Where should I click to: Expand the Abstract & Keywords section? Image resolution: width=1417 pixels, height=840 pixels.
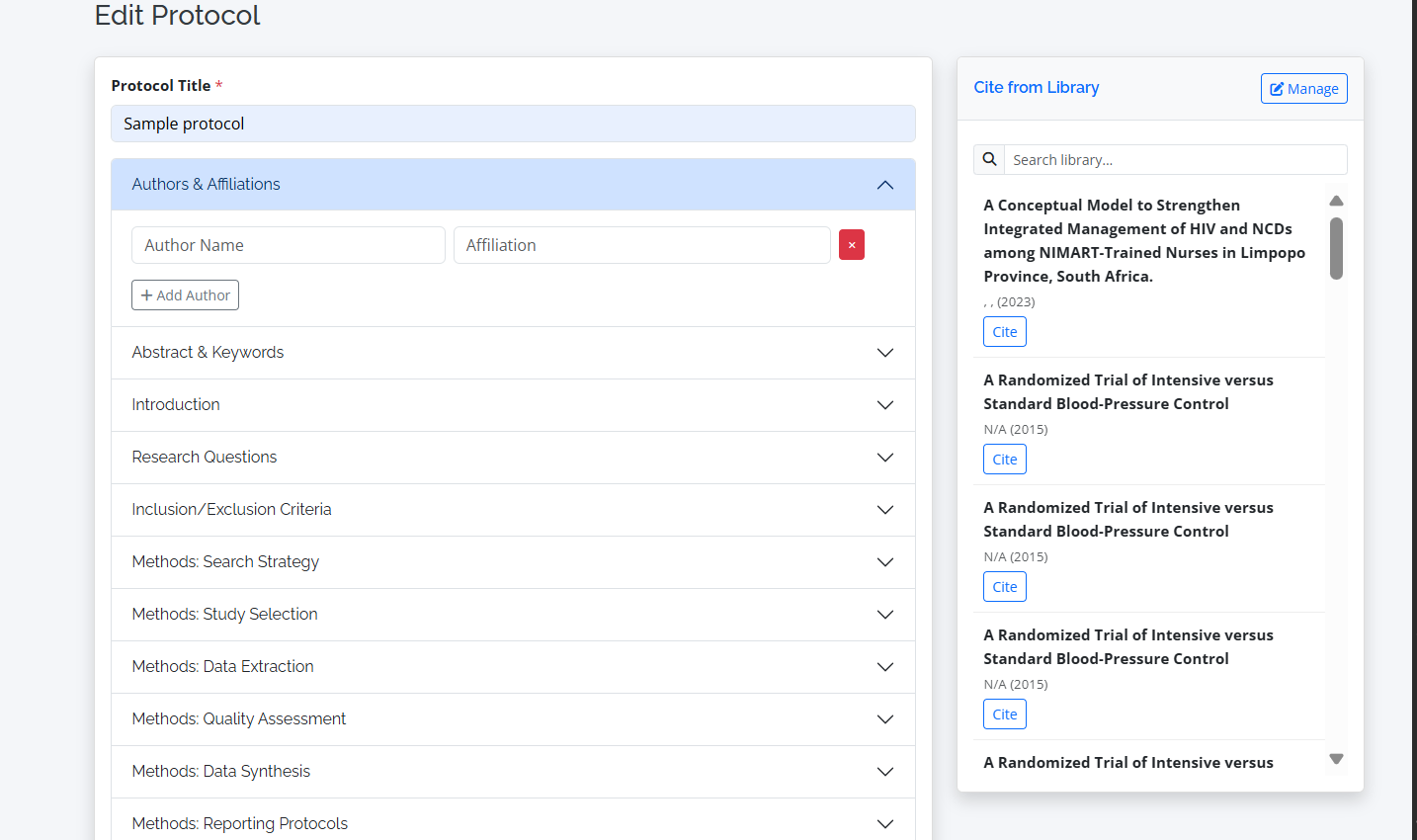[x=884, y=353]
